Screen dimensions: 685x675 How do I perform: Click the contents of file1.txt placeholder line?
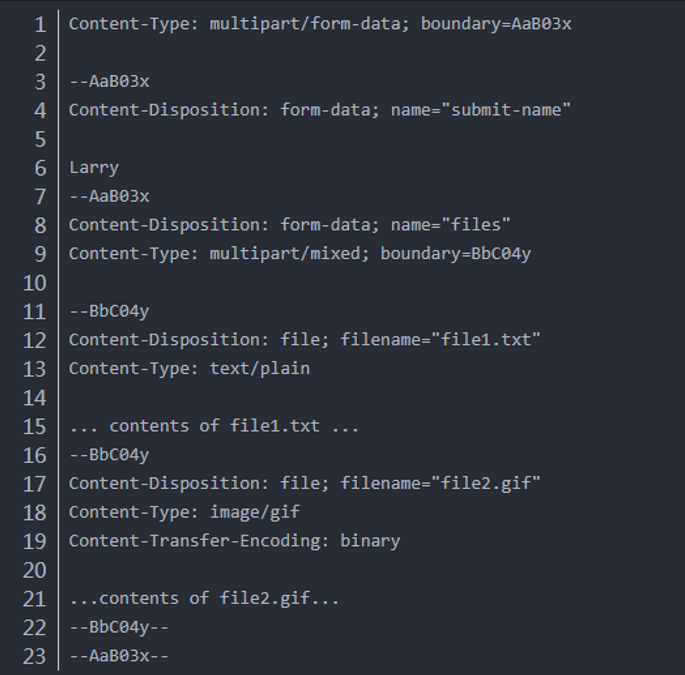coord(214,426)
